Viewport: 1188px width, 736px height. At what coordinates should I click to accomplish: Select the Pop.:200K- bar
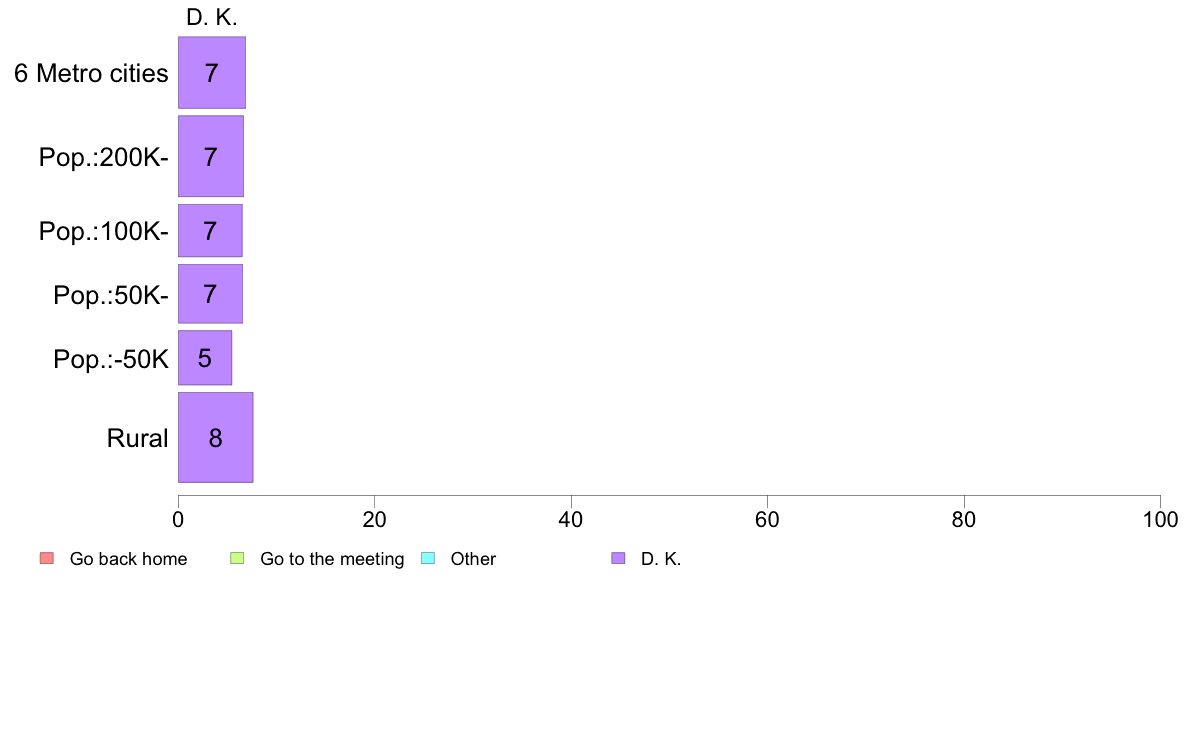click(211, 156)
